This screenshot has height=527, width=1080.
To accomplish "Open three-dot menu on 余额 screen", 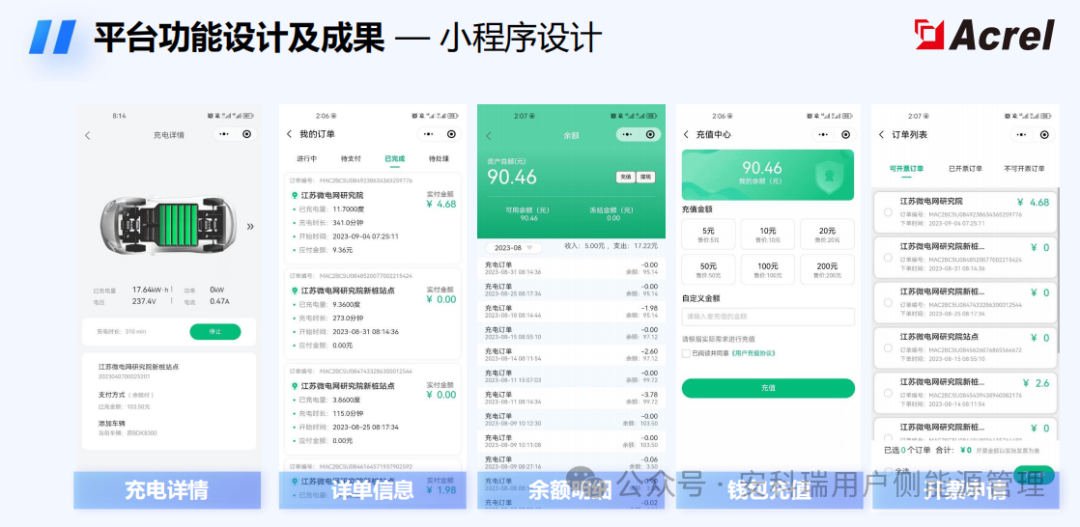I will tap(626, 134).
